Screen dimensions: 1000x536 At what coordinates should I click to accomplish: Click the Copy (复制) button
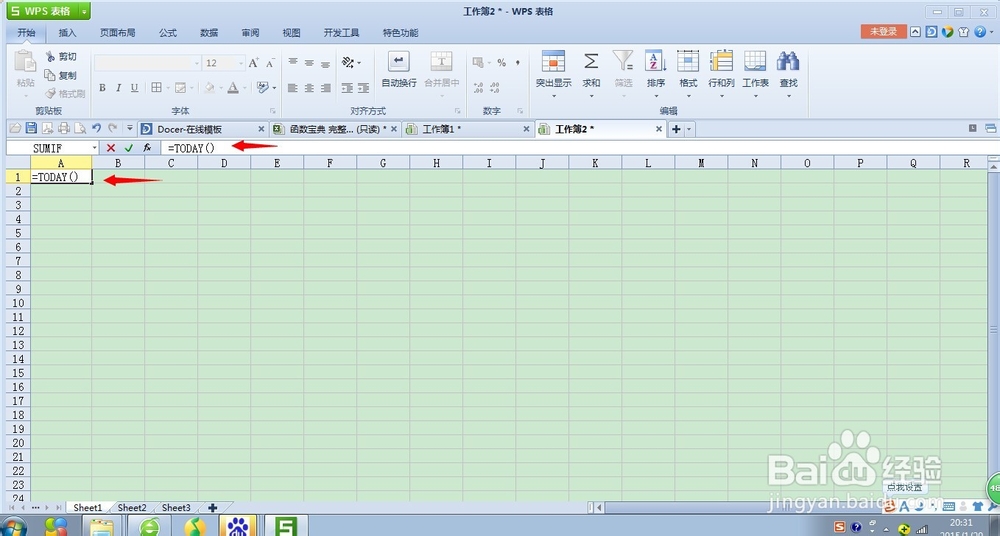(61, 75)
